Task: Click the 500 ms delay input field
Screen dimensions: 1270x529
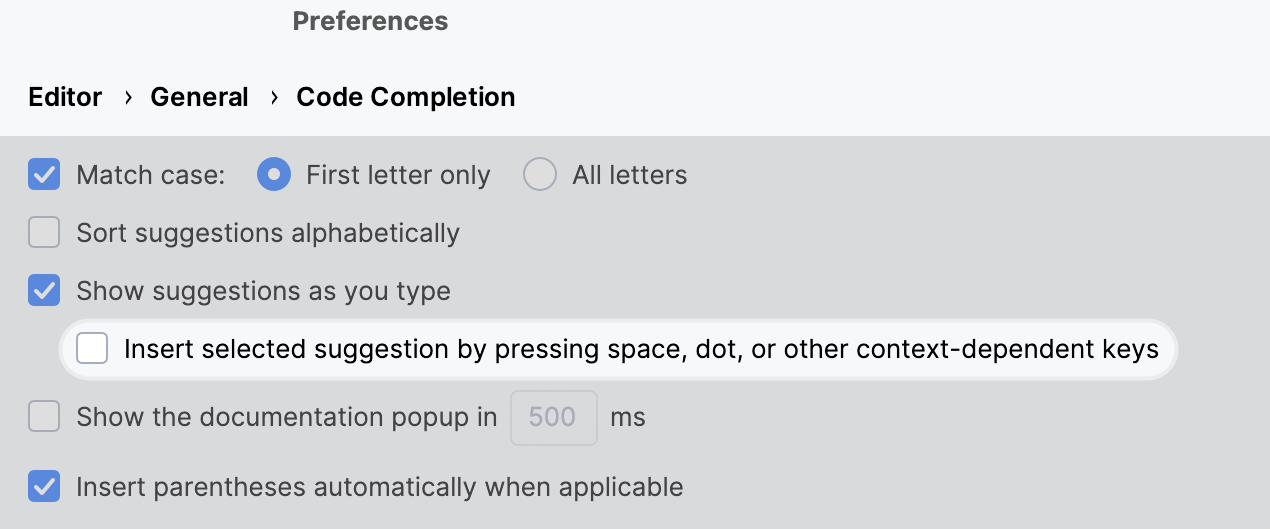Action: pyautogui.click(x=553, y=417)
